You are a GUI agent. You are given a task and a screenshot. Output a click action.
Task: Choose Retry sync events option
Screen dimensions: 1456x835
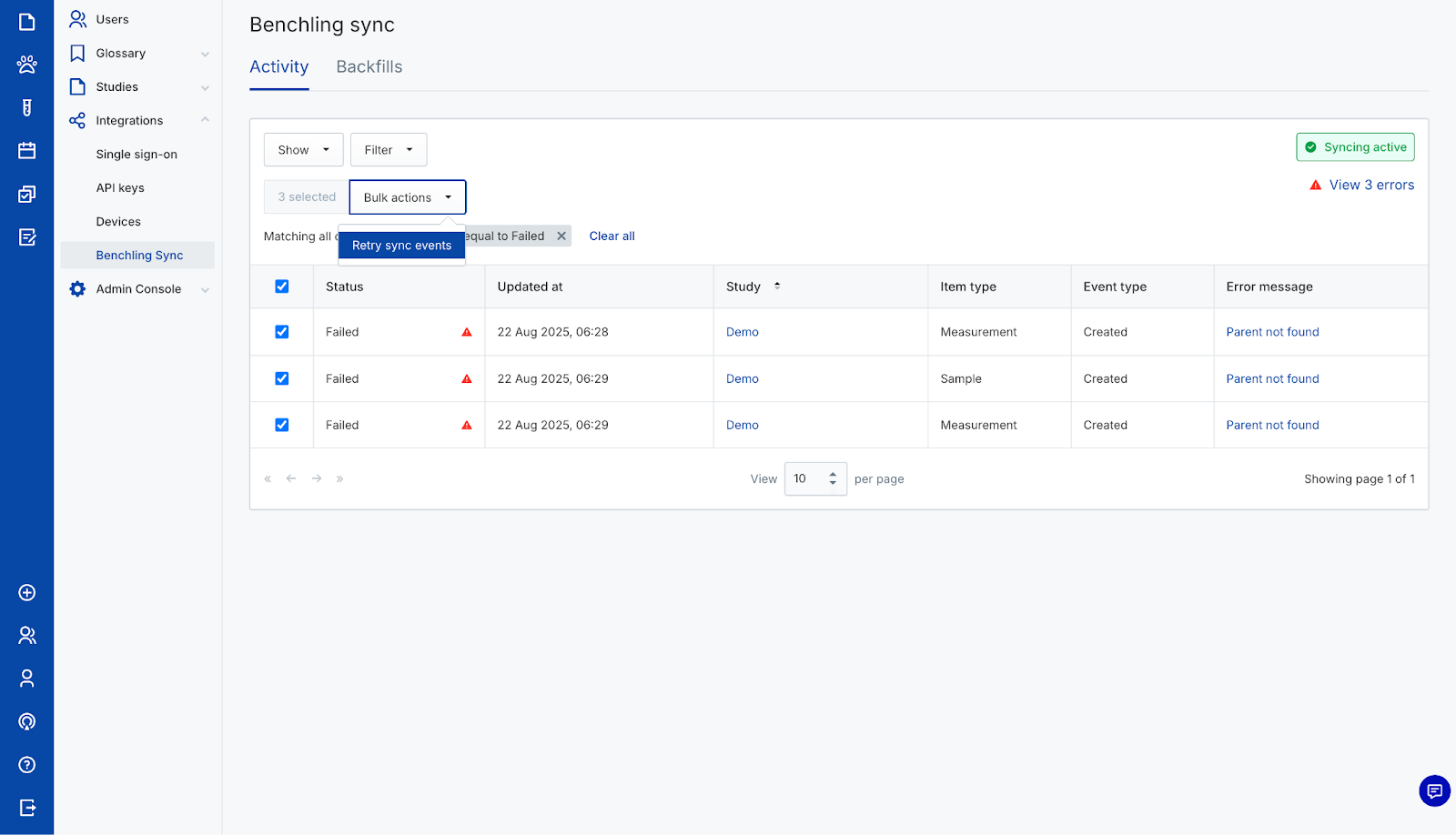(401, 246)
